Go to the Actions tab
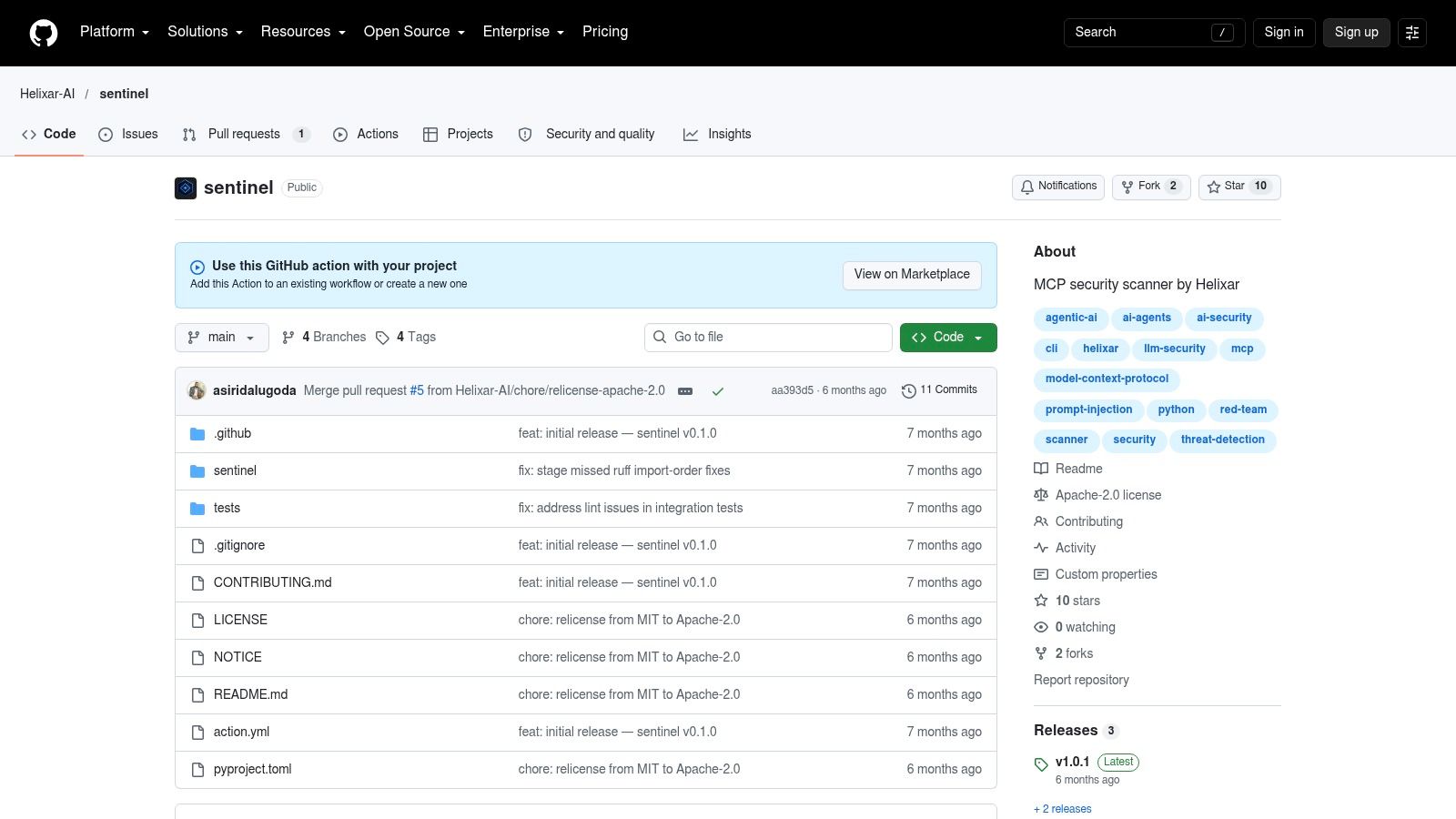This screenshot has height=819, width=1456. 366,135
